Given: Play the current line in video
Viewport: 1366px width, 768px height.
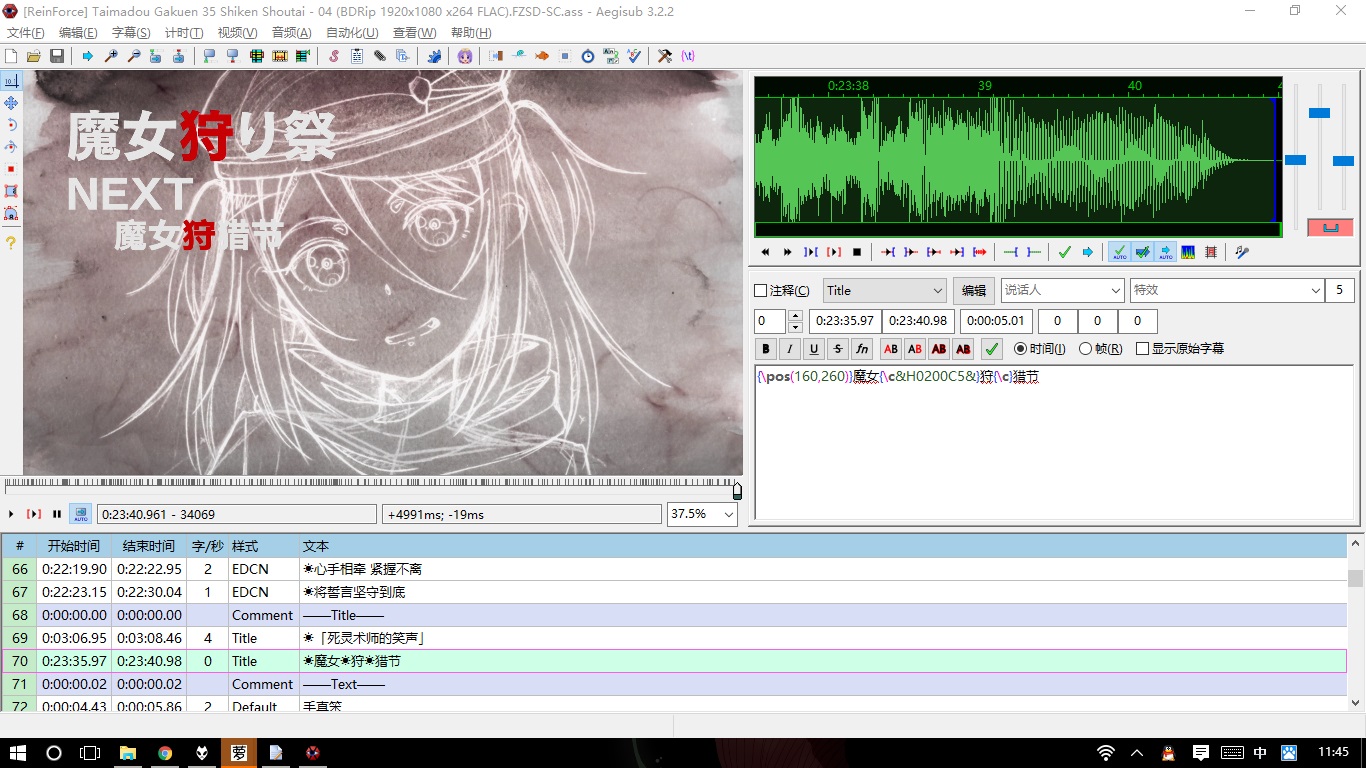Looking at the screenshot, I should click(34, 514).
